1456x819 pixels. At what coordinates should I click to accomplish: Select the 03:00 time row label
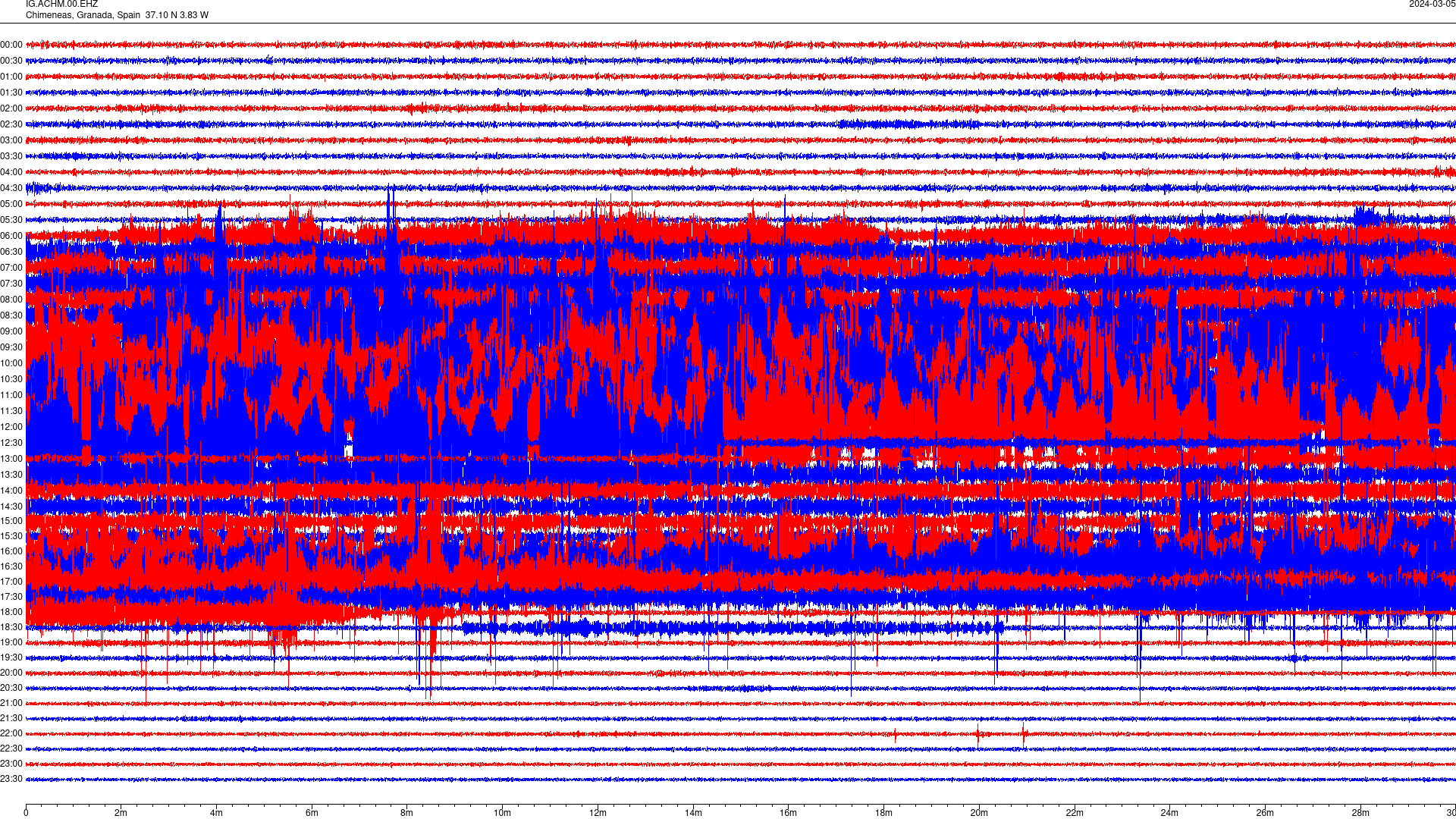click(11, 140)
